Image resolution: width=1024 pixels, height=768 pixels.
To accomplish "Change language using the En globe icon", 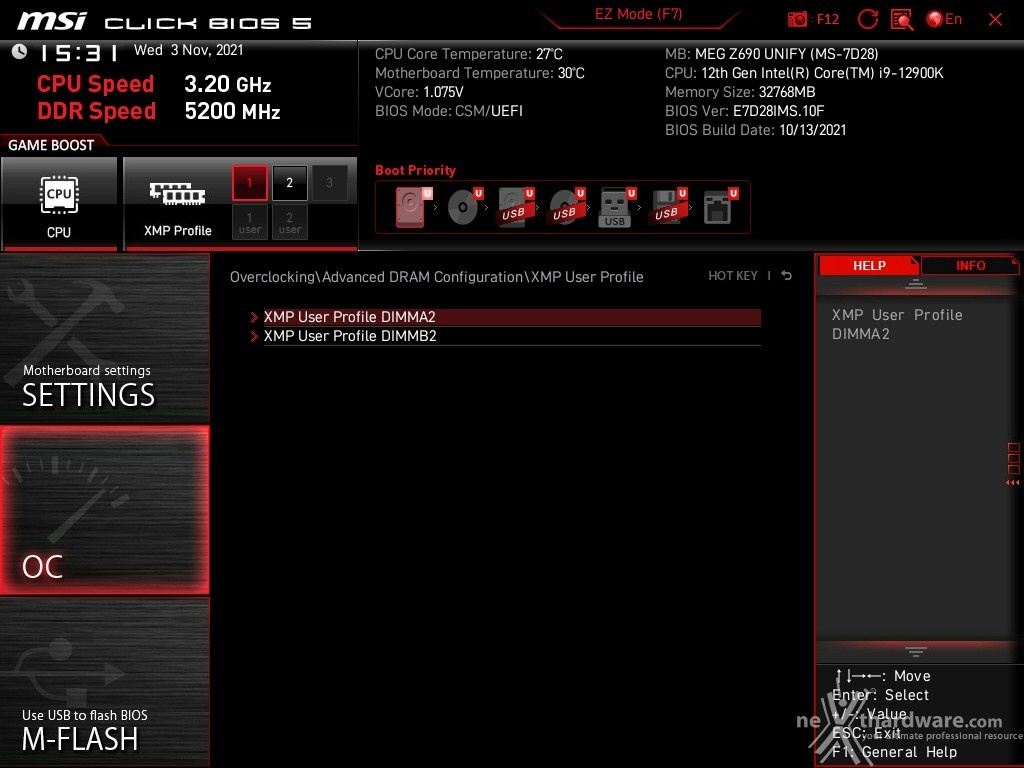I will click(x=944, y=20).
